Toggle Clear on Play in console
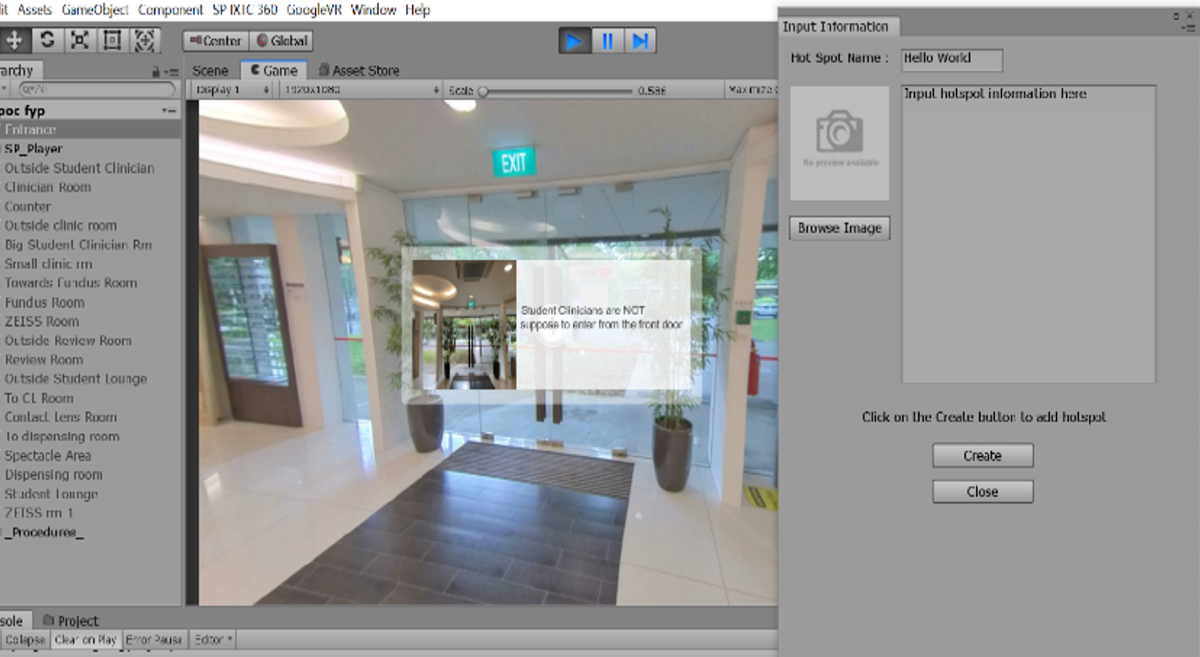 [x=86, y=640]
